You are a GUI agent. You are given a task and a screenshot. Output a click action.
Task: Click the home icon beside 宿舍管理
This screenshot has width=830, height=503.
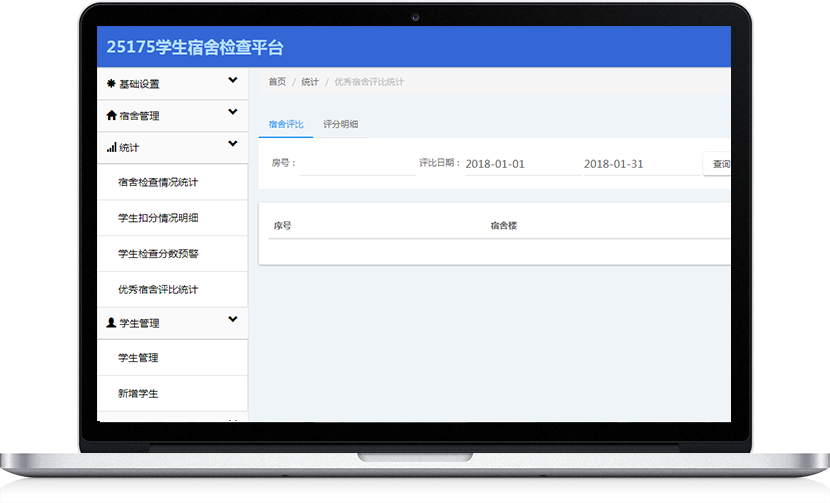pyautogui.click(x=111, y=116)
